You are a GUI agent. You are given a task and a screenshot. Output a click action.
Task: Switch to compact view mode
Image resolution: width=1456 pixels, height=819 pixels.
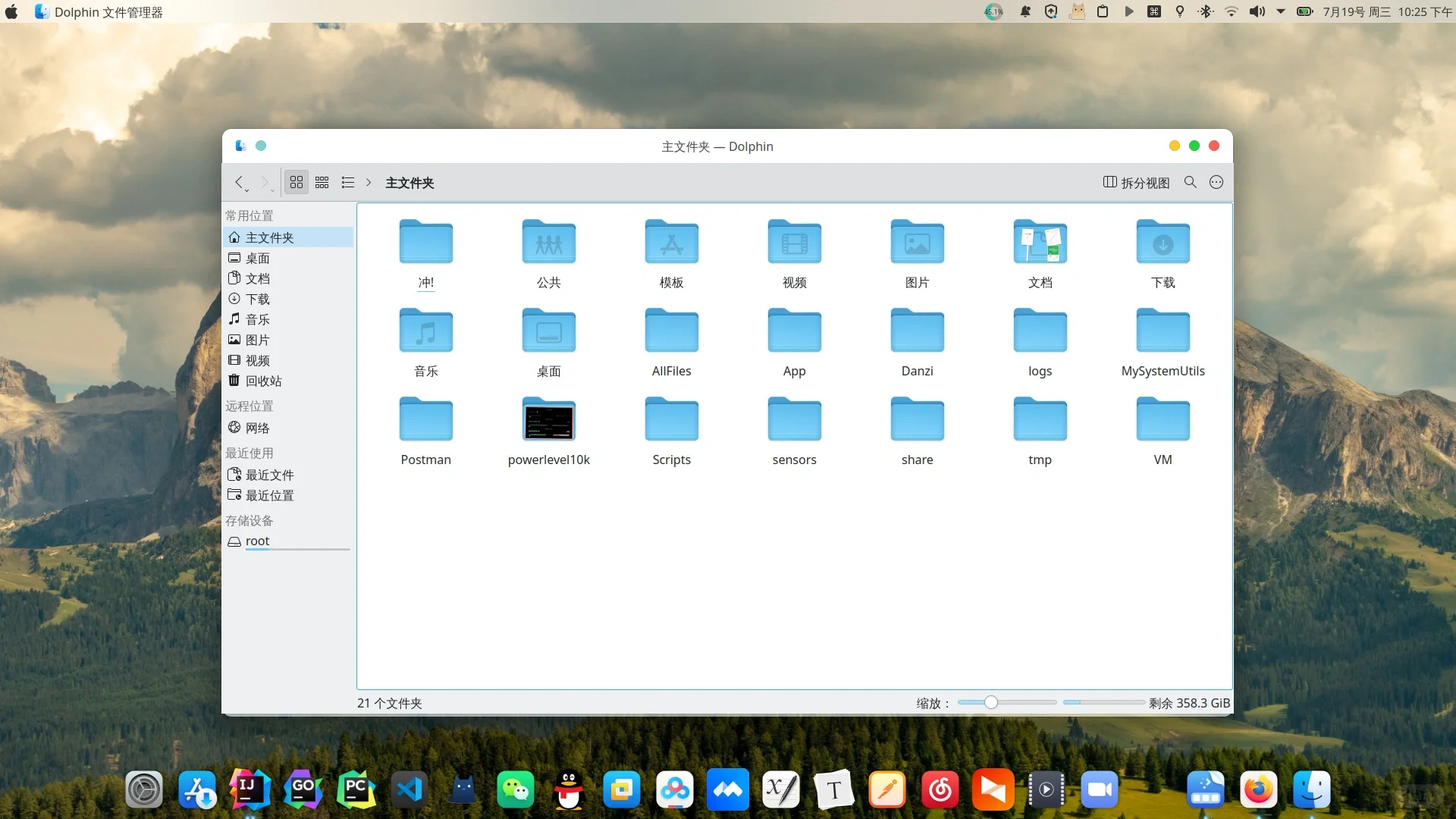tap(322, 182)
